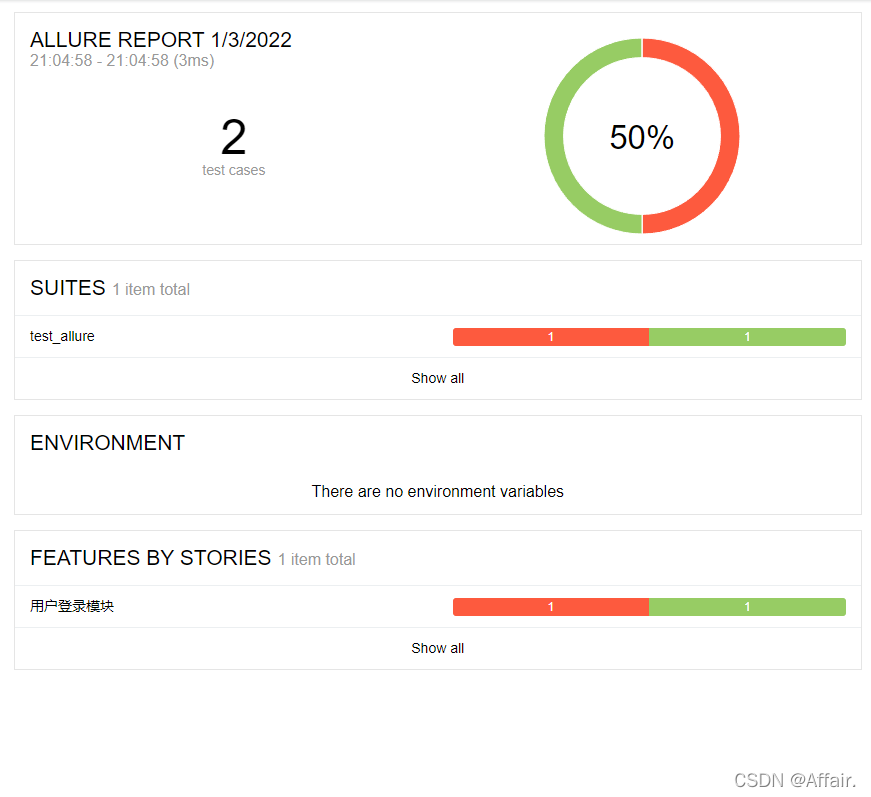Viewport: 871px width, 797px height.
Task: Click the report time range 21:04:58 text
Action: 122,61
